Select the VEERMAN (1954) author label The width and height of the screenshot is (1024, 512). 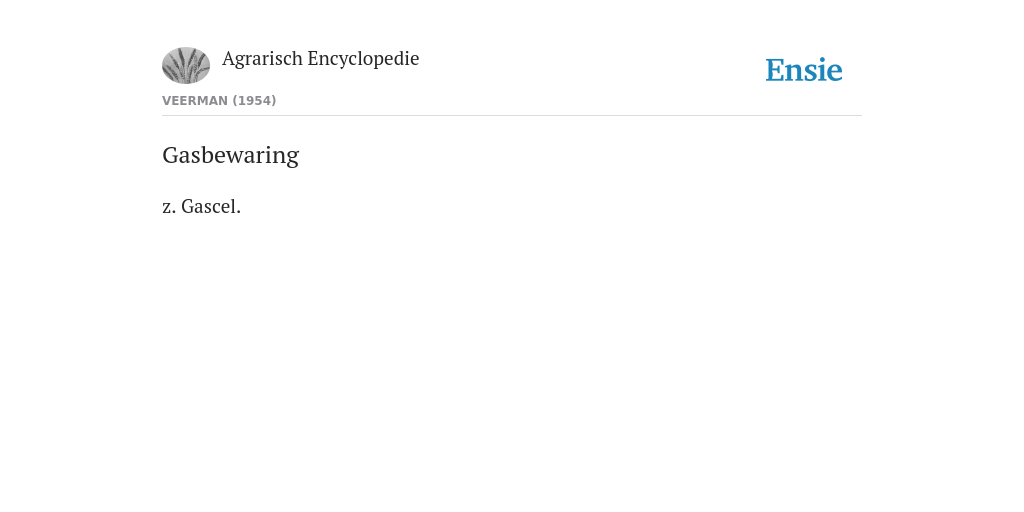(219, 101)
